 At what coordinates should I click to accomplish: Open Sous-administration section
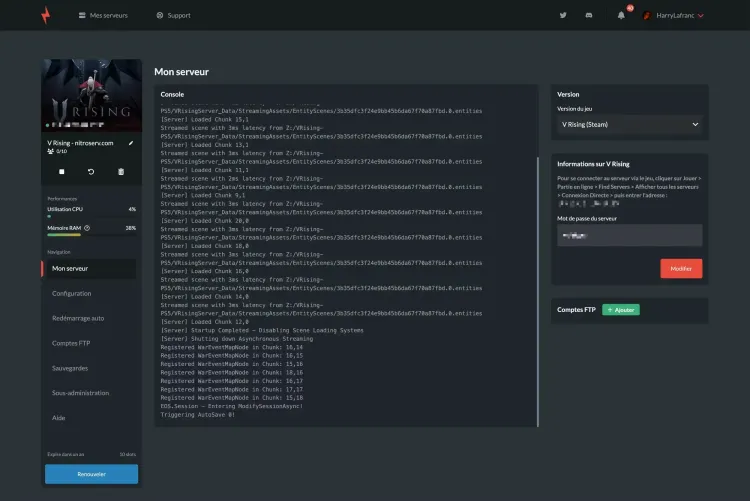point(80,393)
